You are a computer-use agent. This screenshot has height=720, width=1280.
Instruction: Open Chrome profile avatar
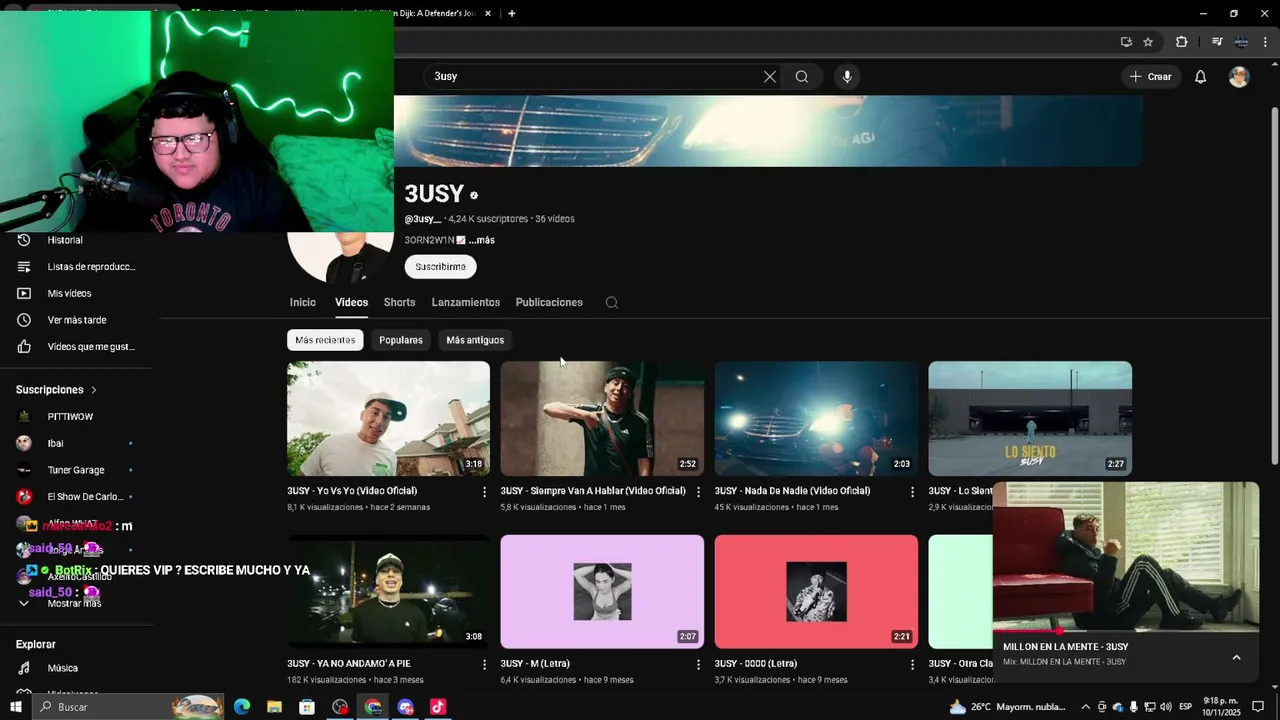pyautogui.click(x=1241, y=42)
